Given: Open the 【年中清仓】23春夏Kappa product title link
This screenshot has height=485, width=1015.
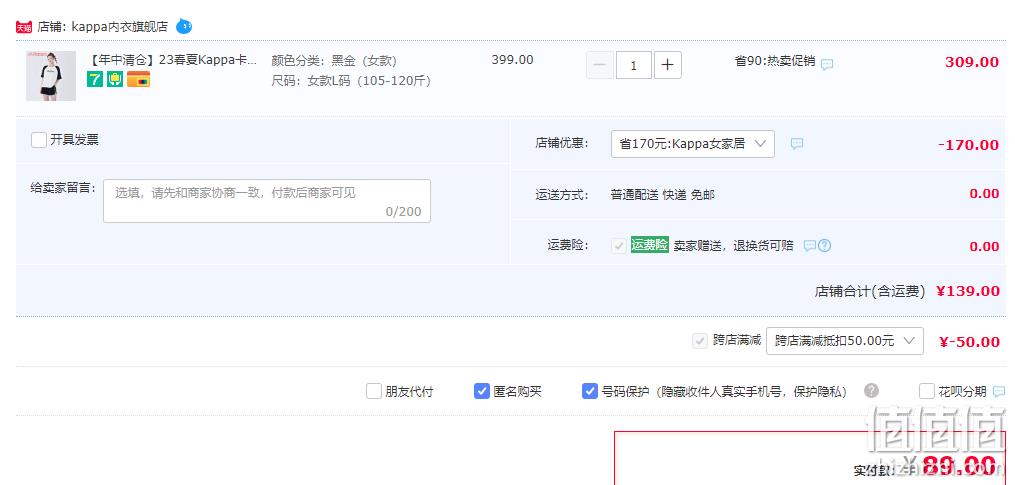Looking at the screenshot, I should tap(172, 60).
